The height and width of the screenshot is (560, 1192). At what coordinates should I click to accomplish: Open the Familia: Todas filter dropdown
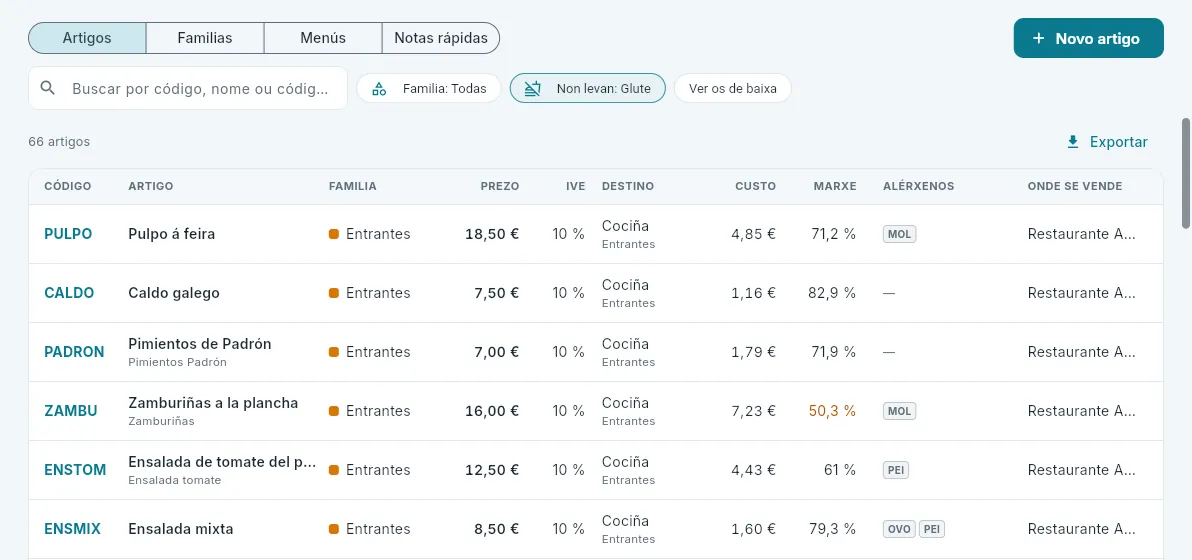[429, 88]
